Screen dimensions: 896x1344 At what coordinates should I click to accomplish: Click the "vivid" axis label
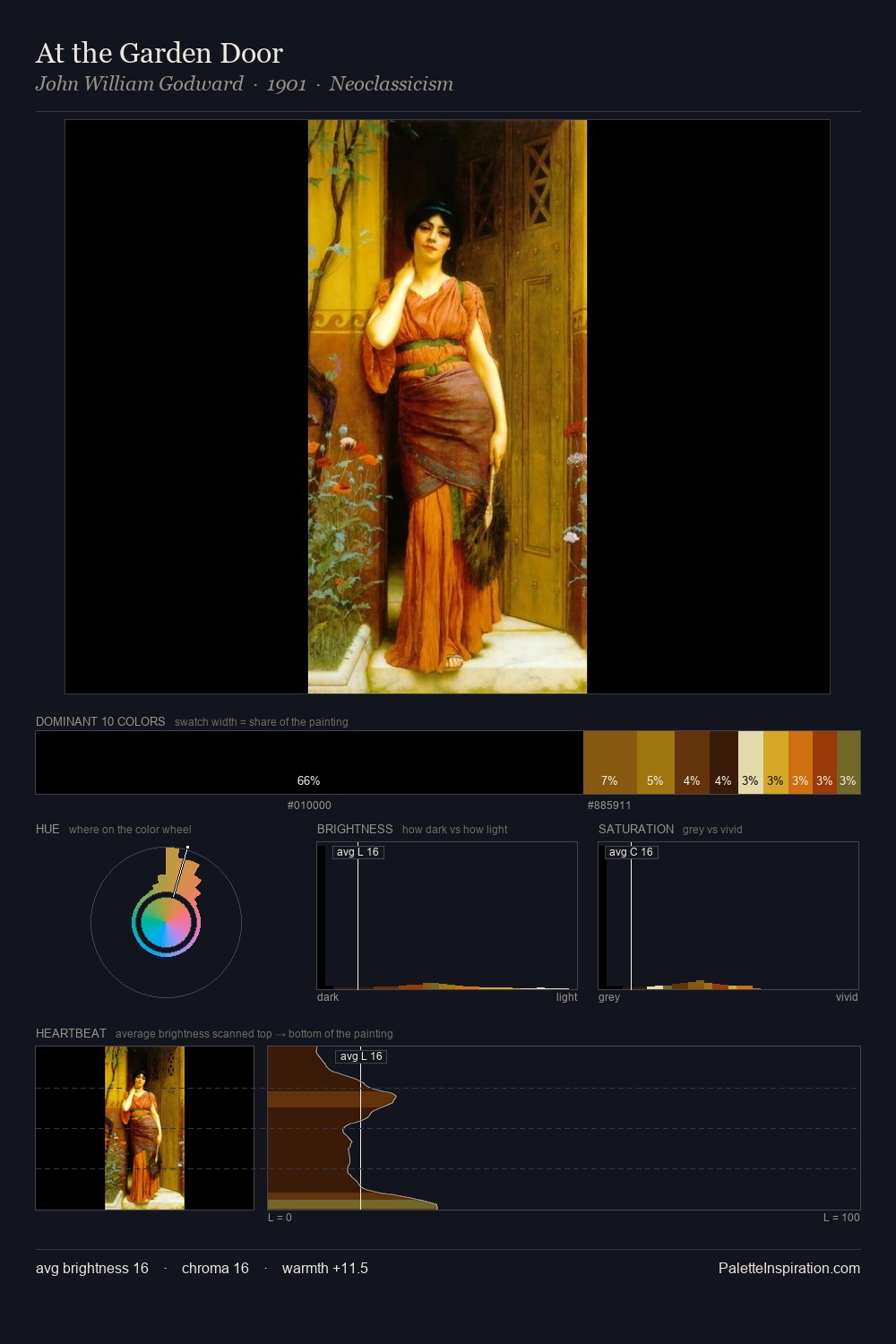847,997
